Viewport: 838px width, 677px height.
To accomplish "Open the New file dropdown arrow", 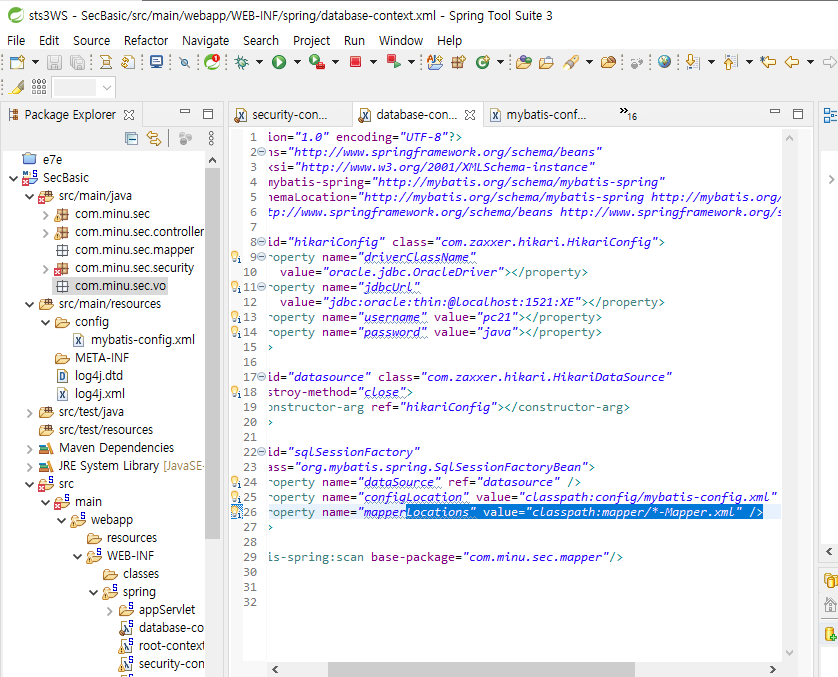I will coord(35,63).
